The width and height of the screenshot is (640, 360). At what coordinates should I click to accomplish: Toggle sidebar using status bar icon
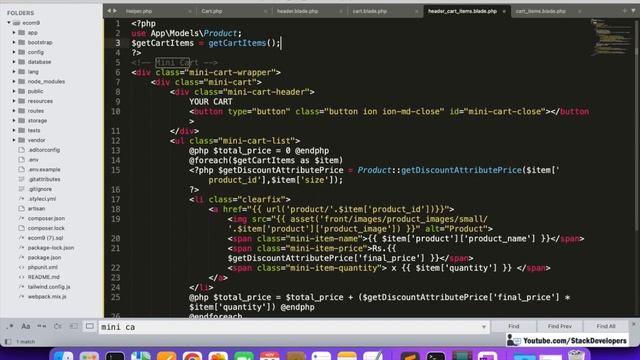click(8, 341)
